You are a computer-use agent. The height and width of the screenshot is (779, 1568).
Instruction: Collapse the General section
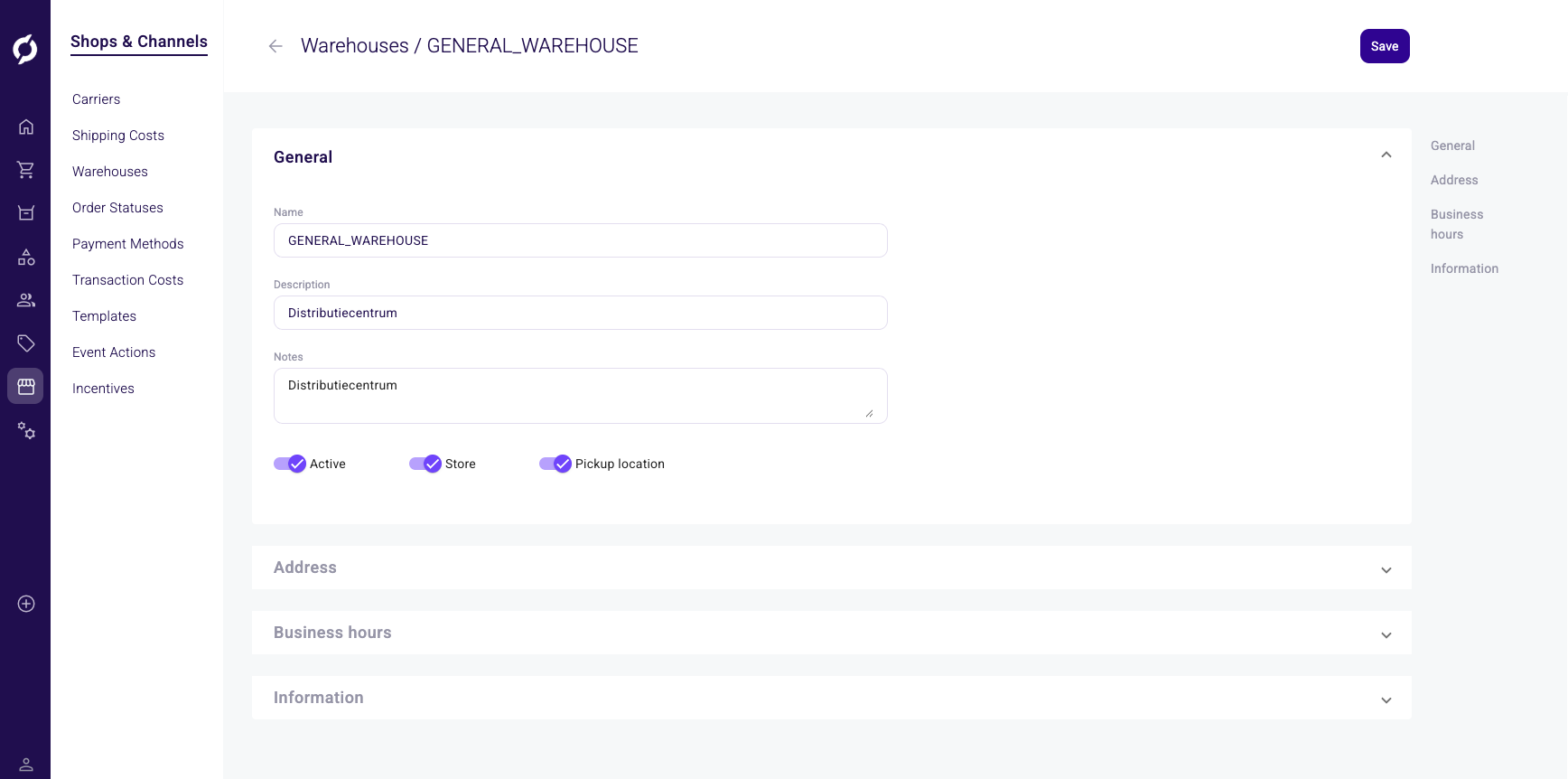click(1386, 155)
